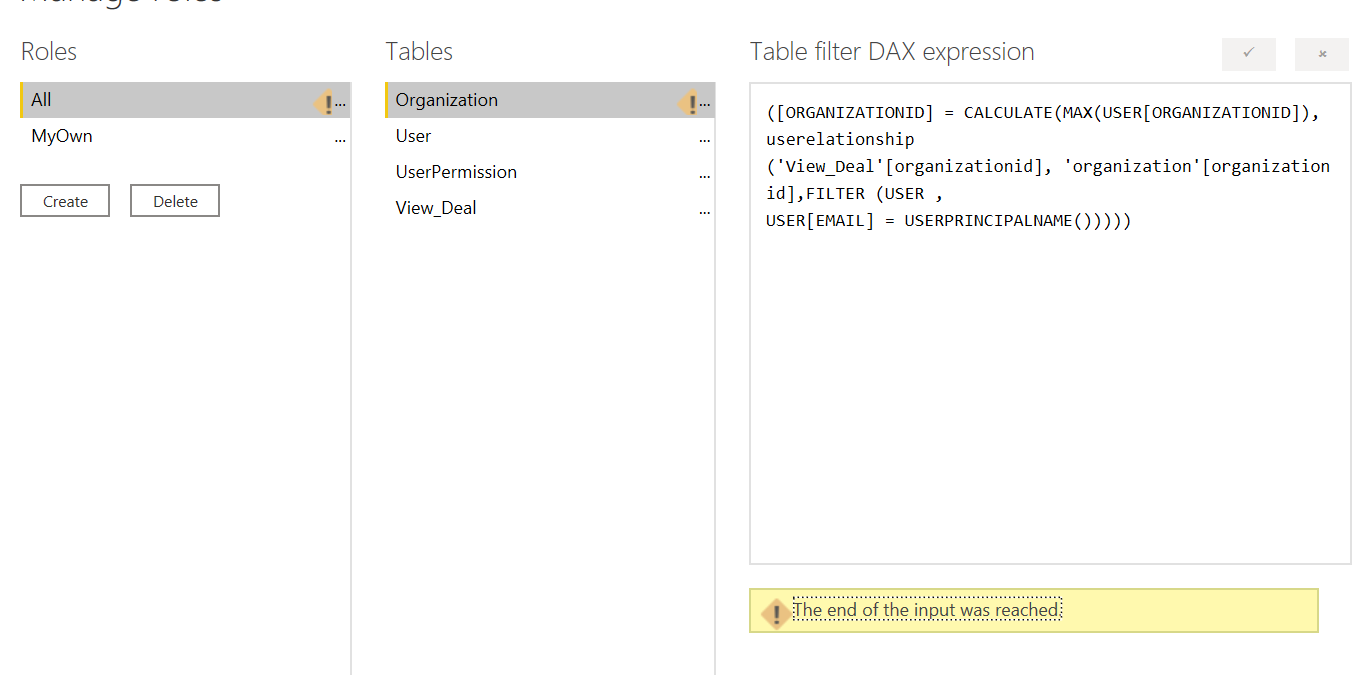Select the Organization table
Viewport: 1369px width, 675px height.
549,100
